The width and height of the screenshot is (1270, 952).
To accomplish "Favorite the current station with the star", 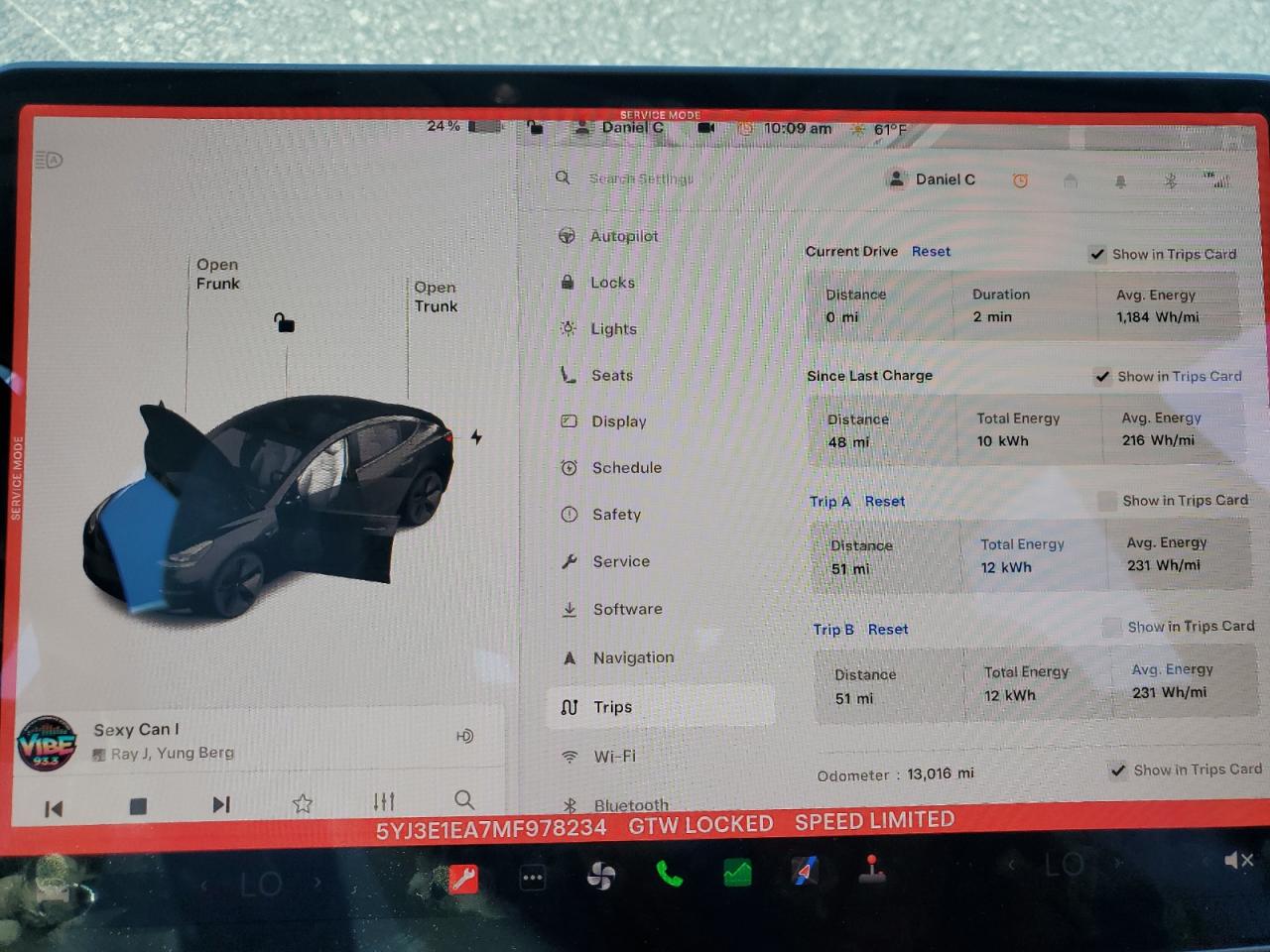I will [x=303, y=803].
